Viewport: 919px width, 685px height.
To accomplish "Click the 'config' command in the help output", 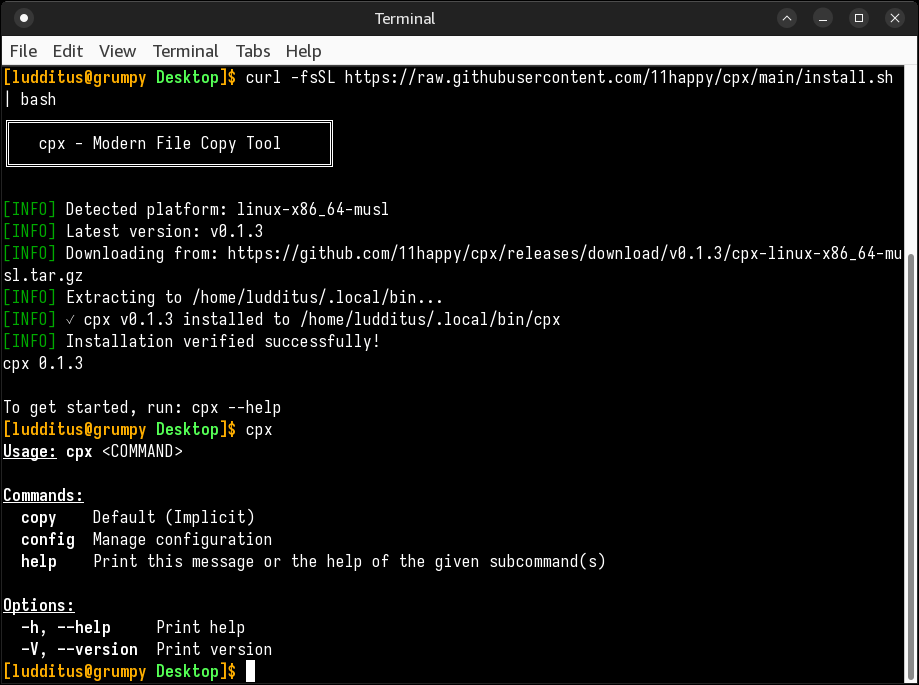I will click(x=48, y=540).
